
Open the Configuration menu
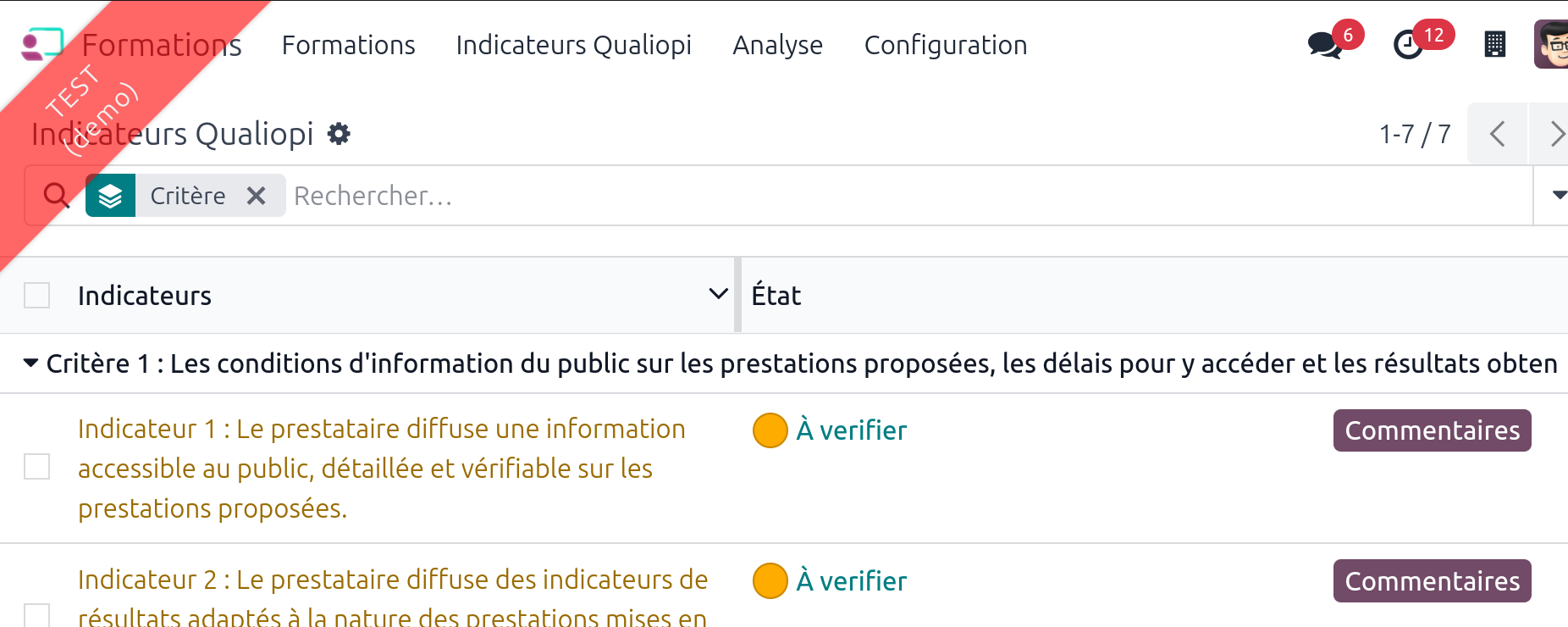coord(946,45)
